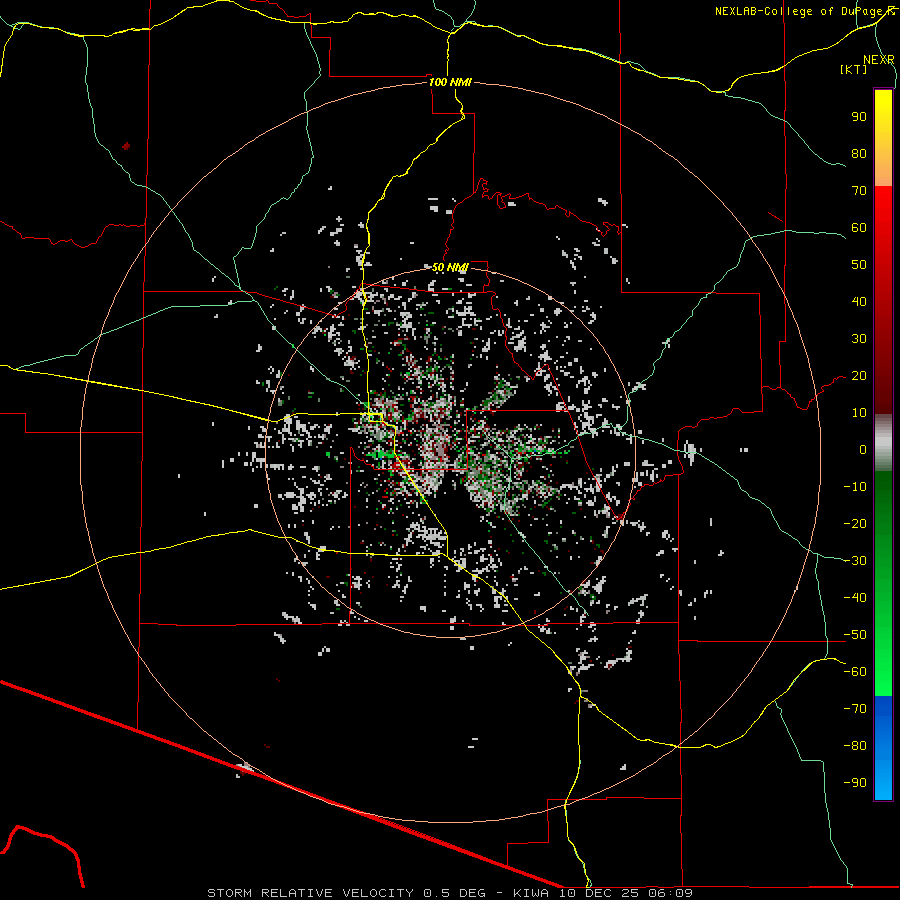Image resolution: width=900 pixels, height=900 pixels.
Task: Click the blue bottom segment of the color bar
Action: [883, 748]
